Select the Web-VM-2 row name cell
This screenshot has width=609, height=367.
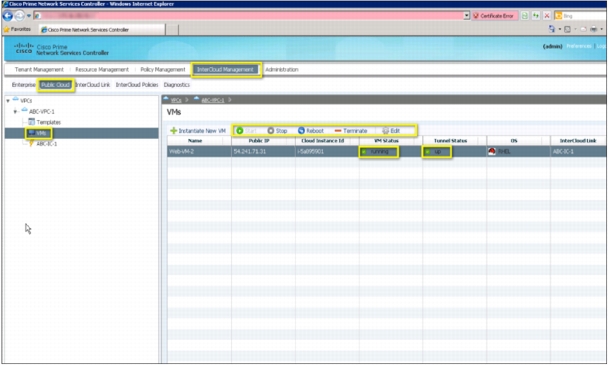point(199,151)
